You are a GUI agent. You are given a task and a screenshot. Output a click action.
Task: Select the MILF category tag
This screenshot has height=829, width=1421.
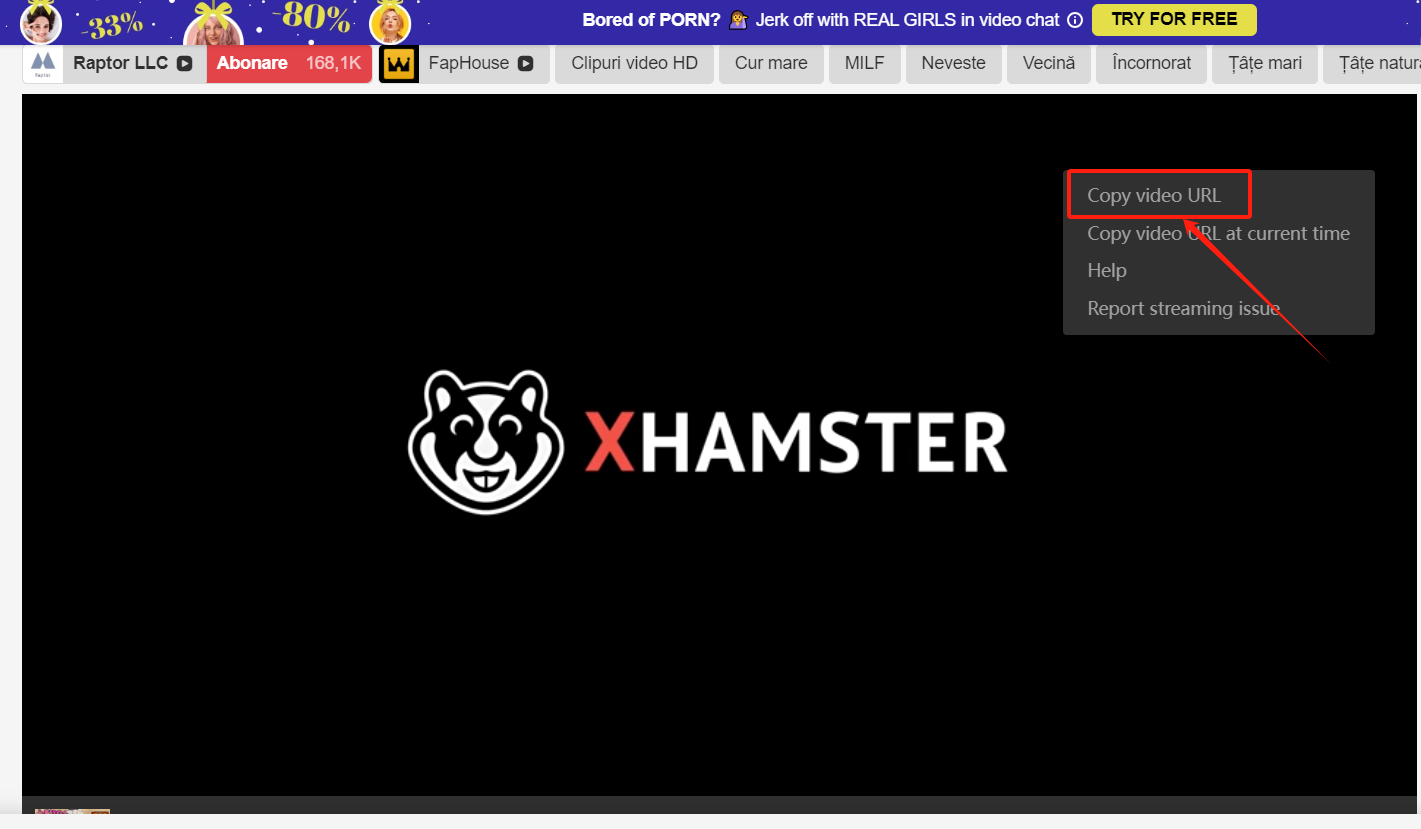click(864, 62)
